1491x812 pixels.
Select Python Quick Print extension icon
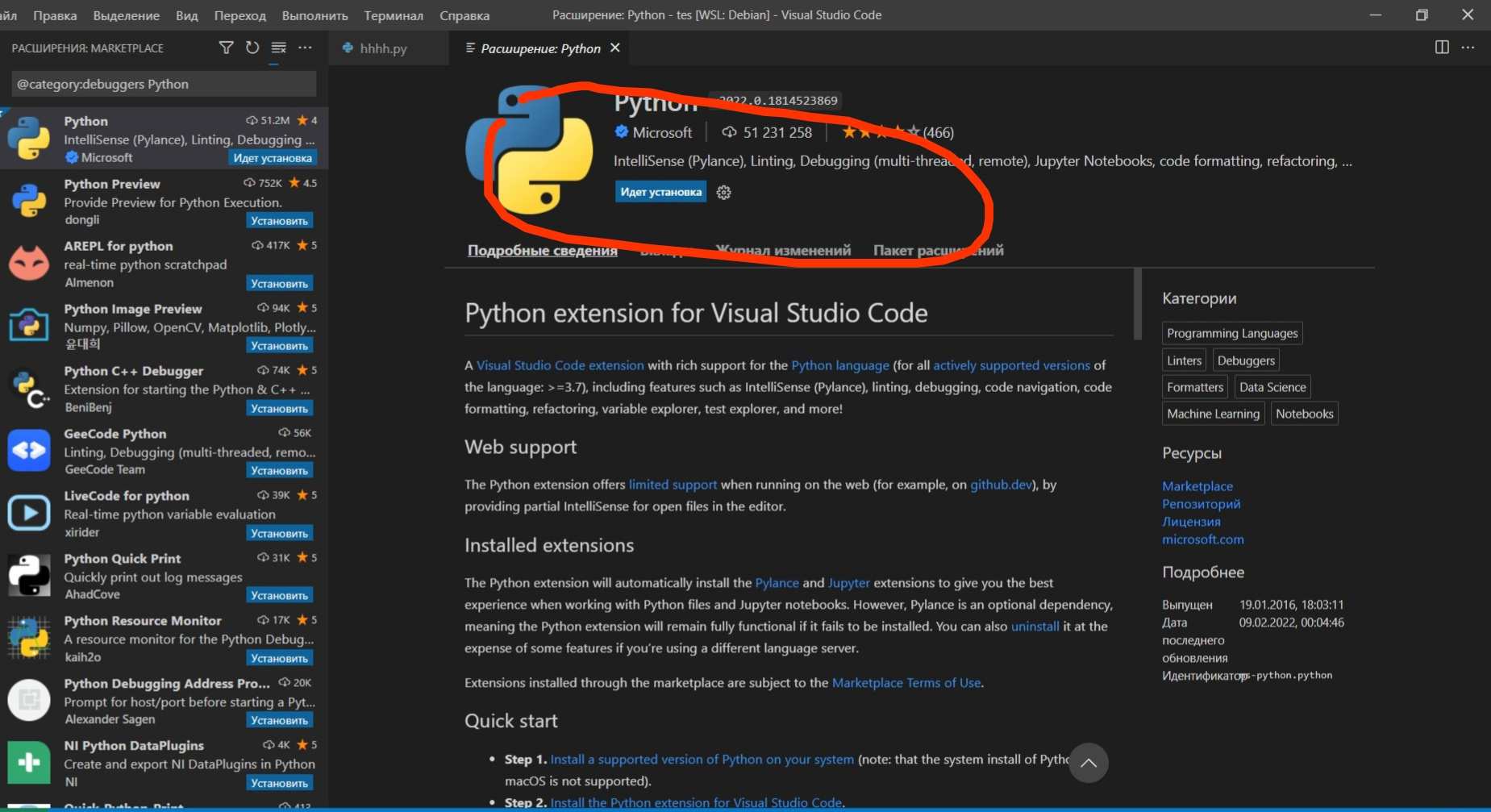[x=29, y=576]
